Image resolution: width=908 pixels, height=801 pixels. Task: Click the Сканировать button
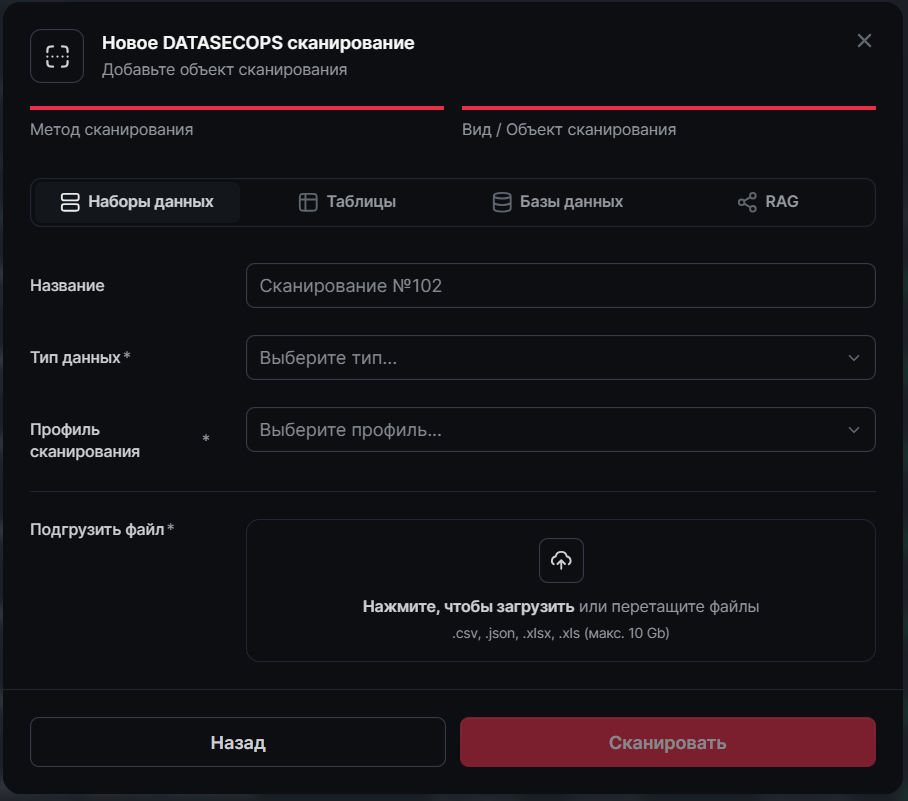(x=668, y=742)
